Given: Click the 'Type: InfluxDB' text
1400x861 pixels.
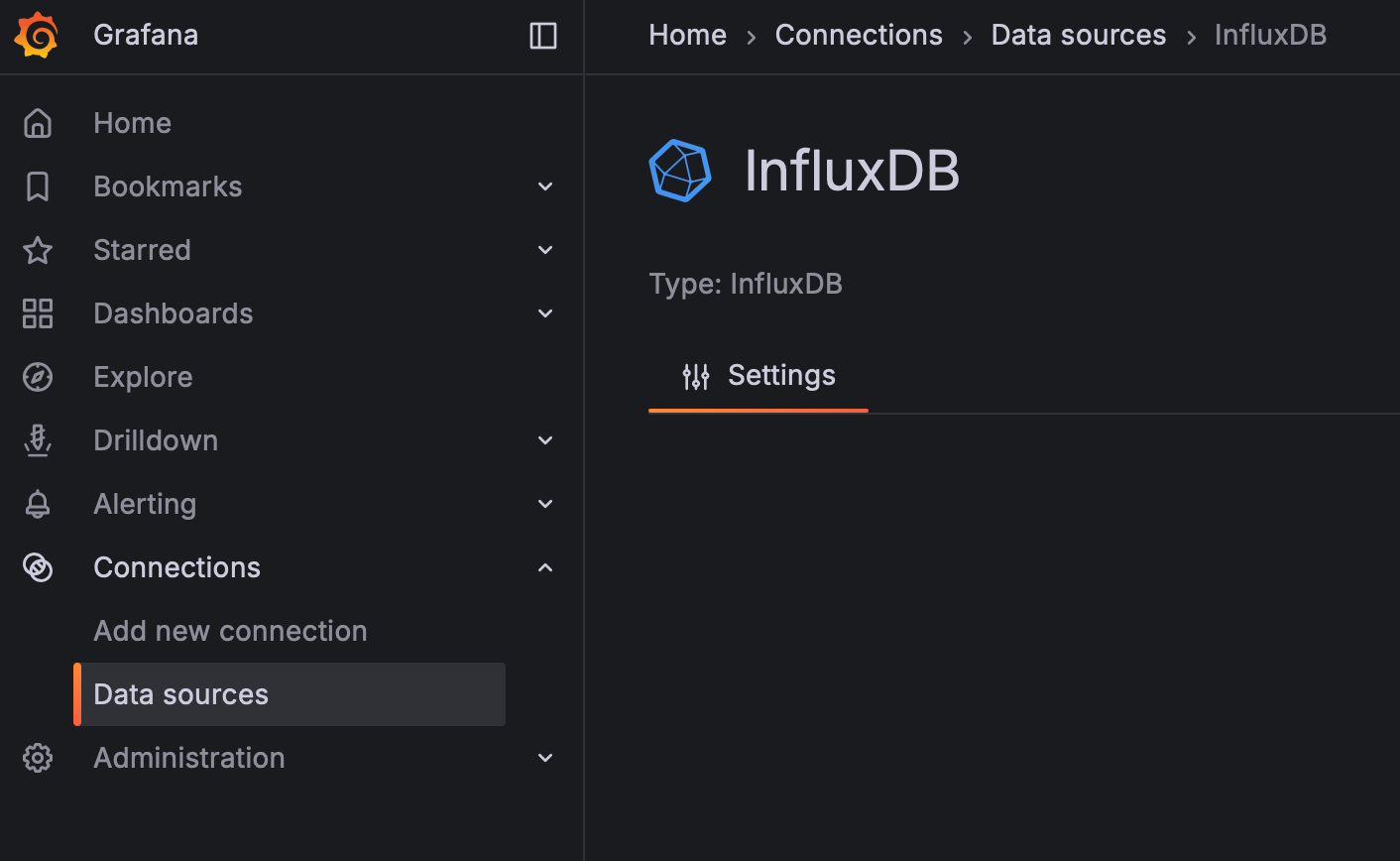Looking at the screenshot, I should (746, 284).
